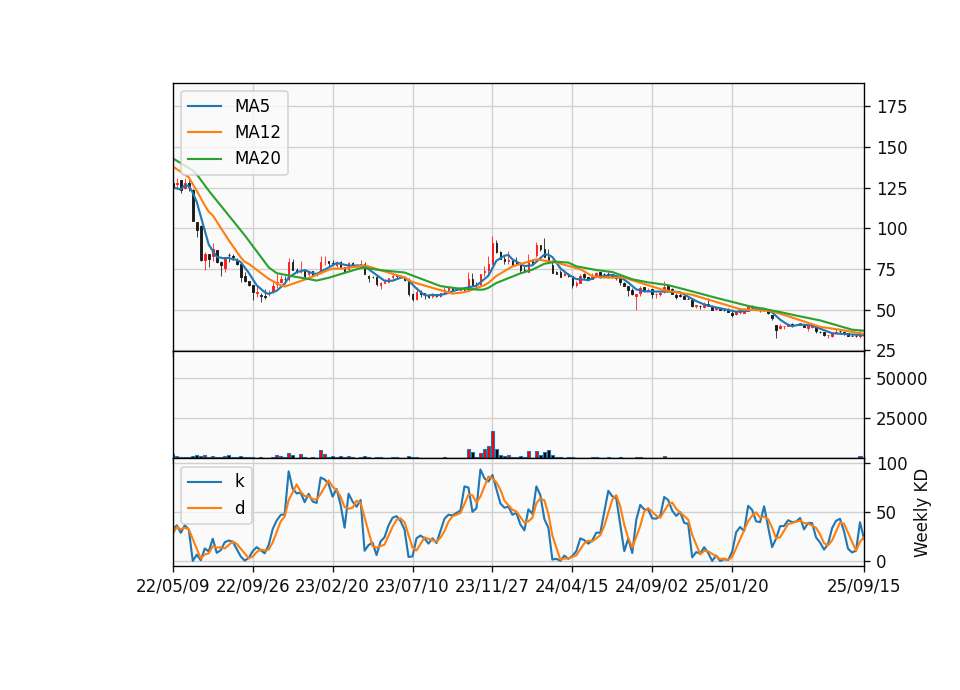
Task: Click the 0 label on KD axis
Action: pos(882,561)
